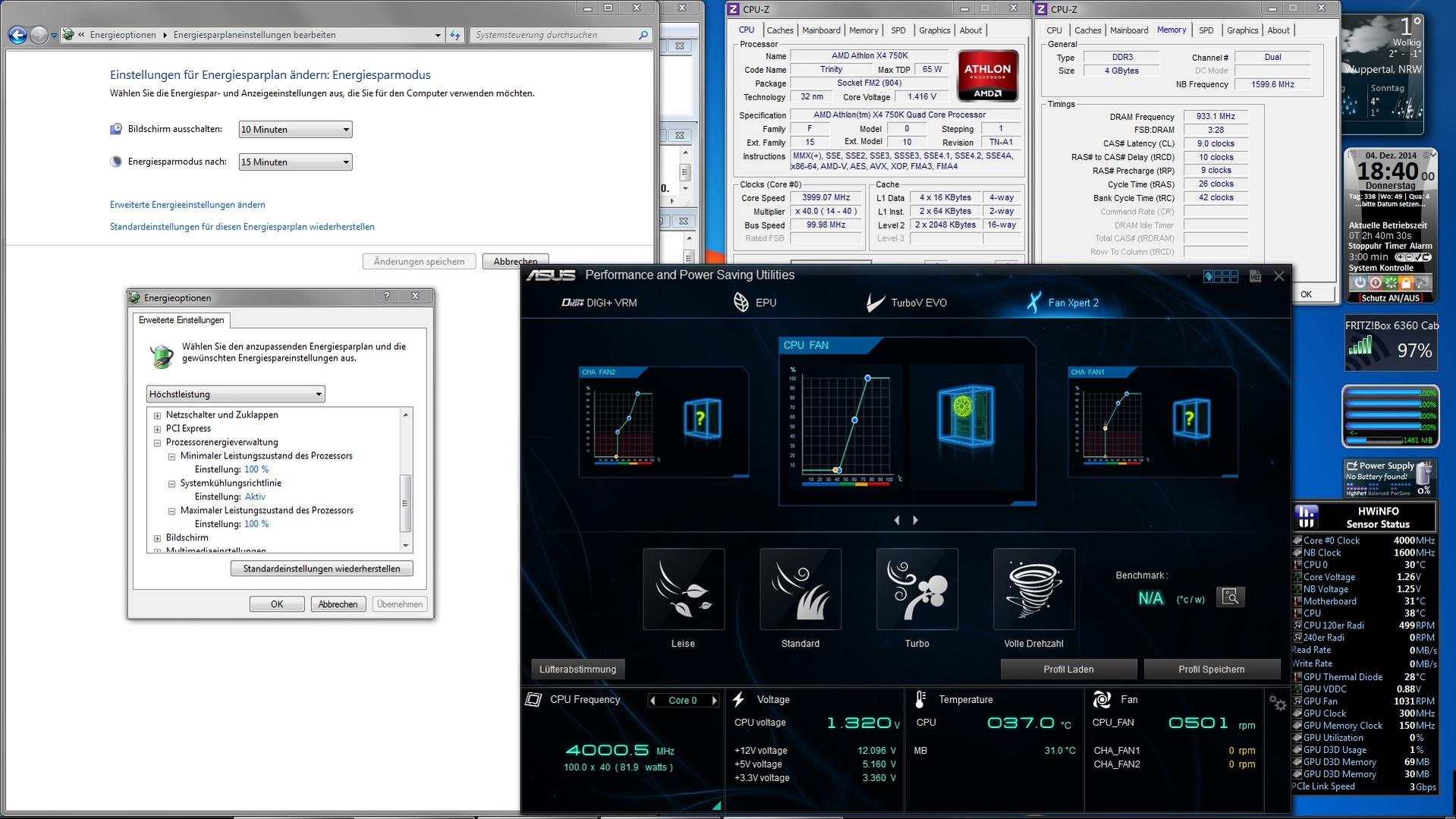Click the HWiNFO Sensor Status logo
Viewport: 1456px width, 819px height.
pyautogui.click(x=1307, y=517)
